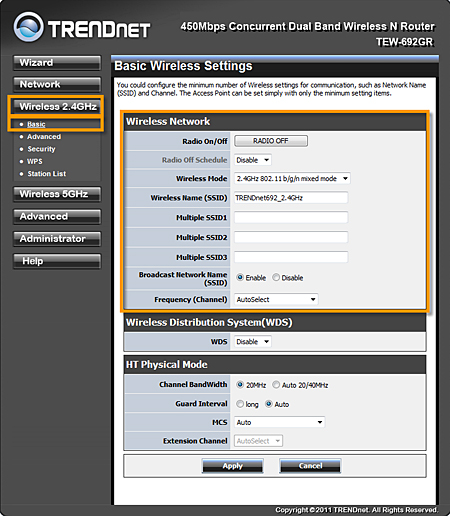Go to Station List submenu link
450x516 pixels.
[x=47, y=174]
